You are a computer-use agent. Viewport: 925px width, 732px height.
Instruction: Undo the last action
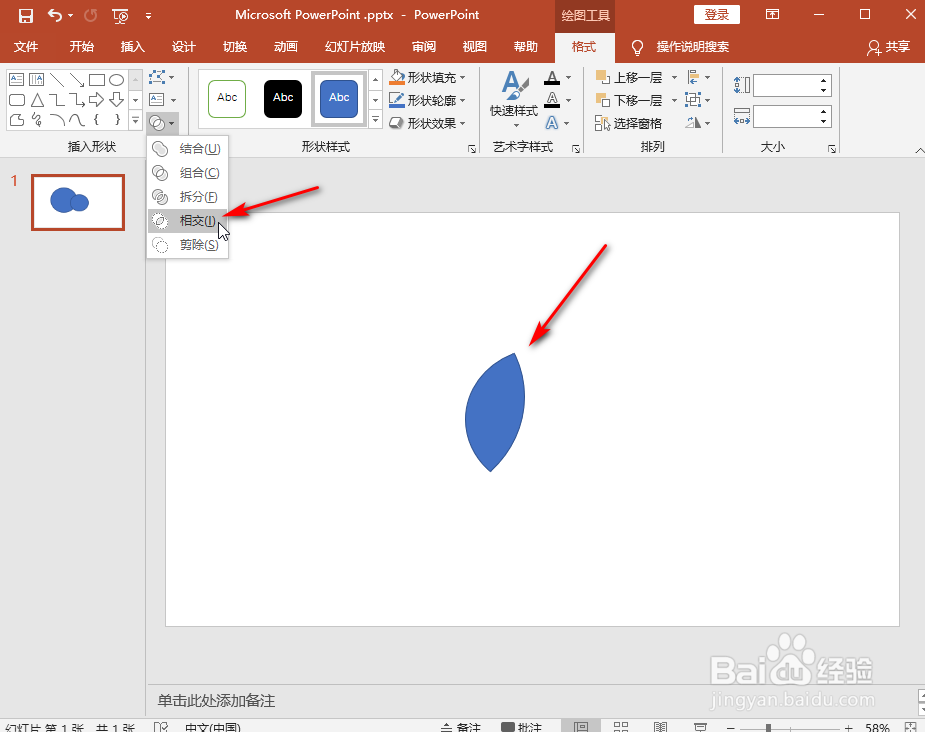coord(55,15)
